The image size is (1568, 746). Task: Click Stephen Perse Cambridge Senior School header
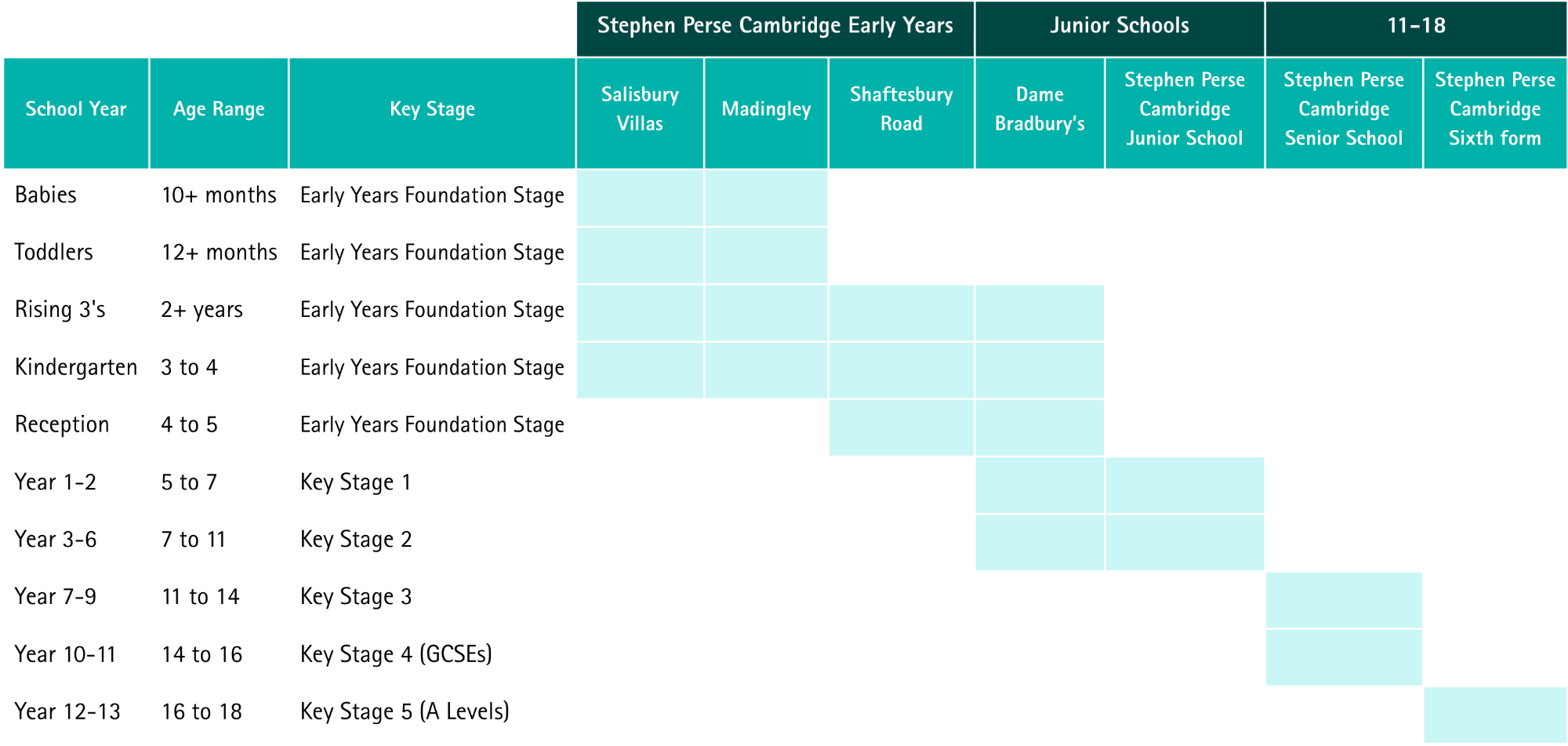[1343, 109]
